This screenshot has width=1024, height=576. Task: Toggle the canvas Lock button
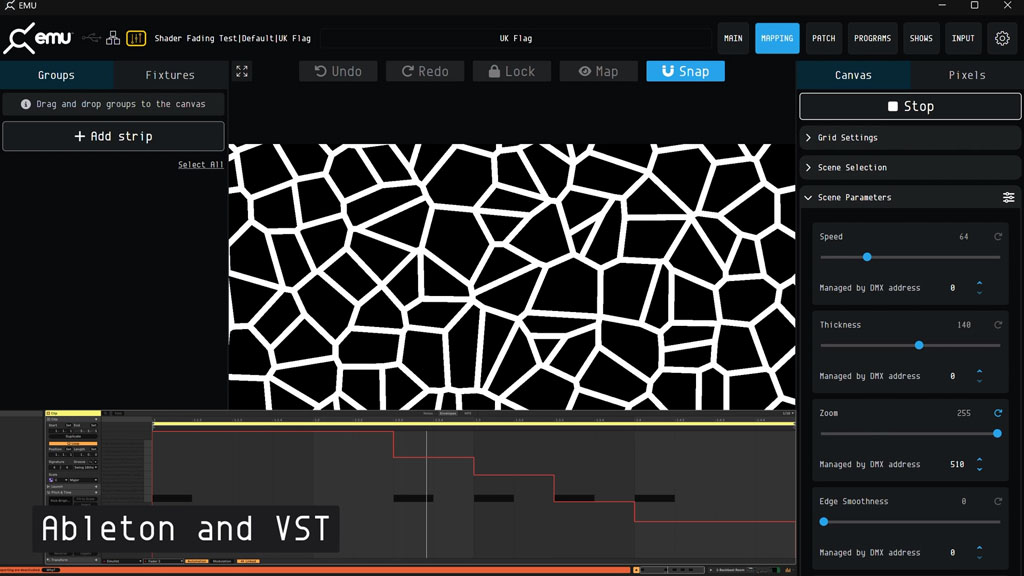(x=510, y=72)
